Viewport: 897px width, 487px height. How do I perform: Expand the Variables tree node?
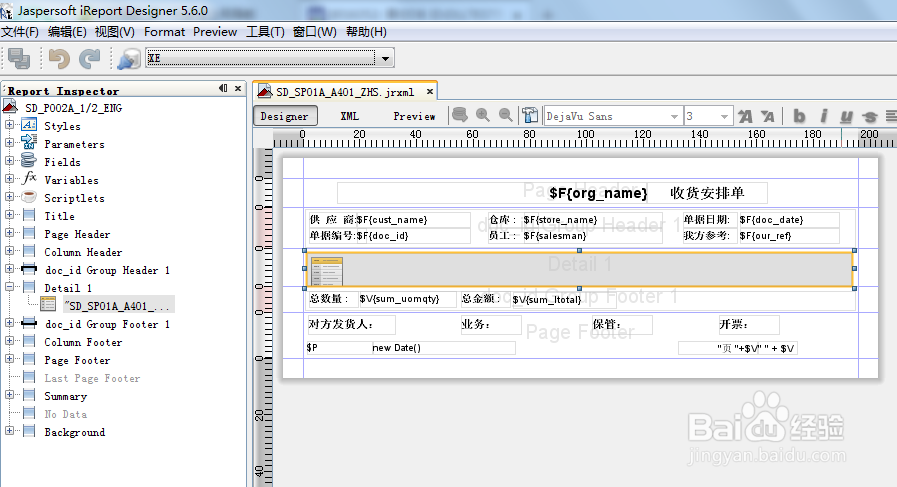(9, 179)
